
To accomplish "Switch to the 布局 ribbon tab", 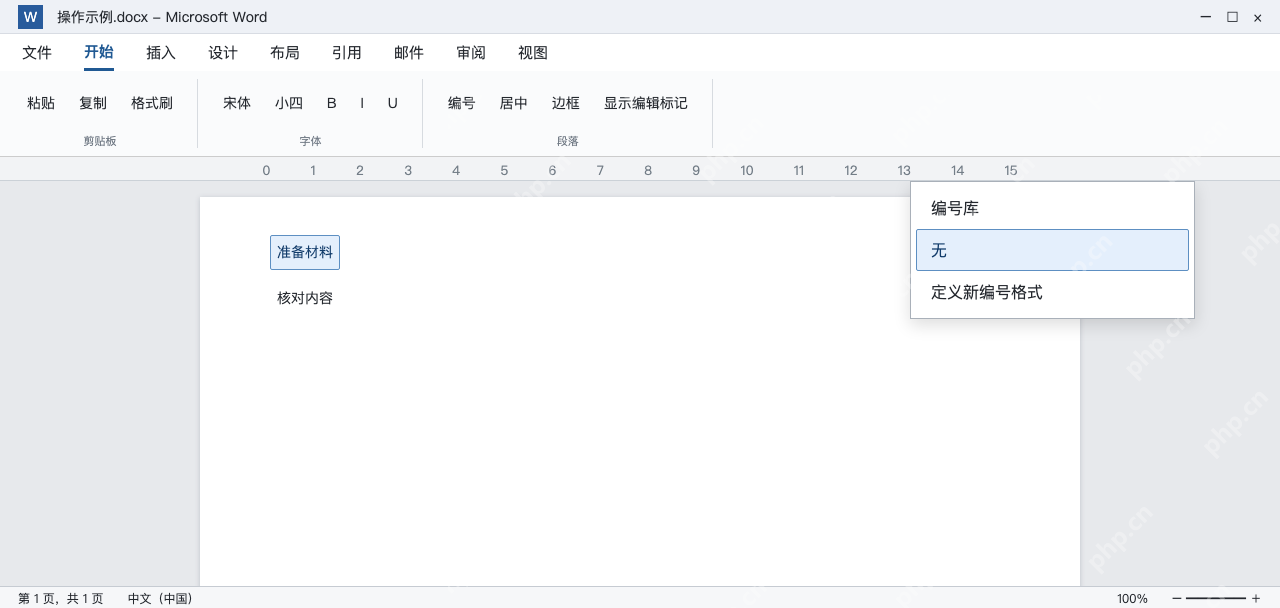I will (x=285, y=53).
